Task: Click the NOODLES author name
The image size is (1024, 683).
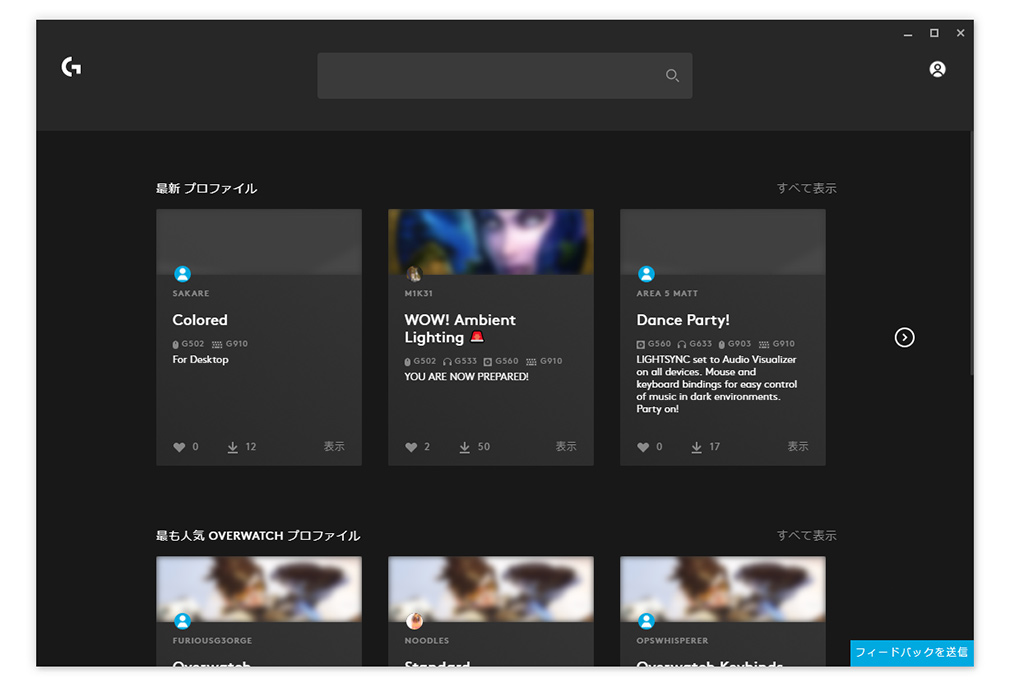Action: (x=426, y=641)
